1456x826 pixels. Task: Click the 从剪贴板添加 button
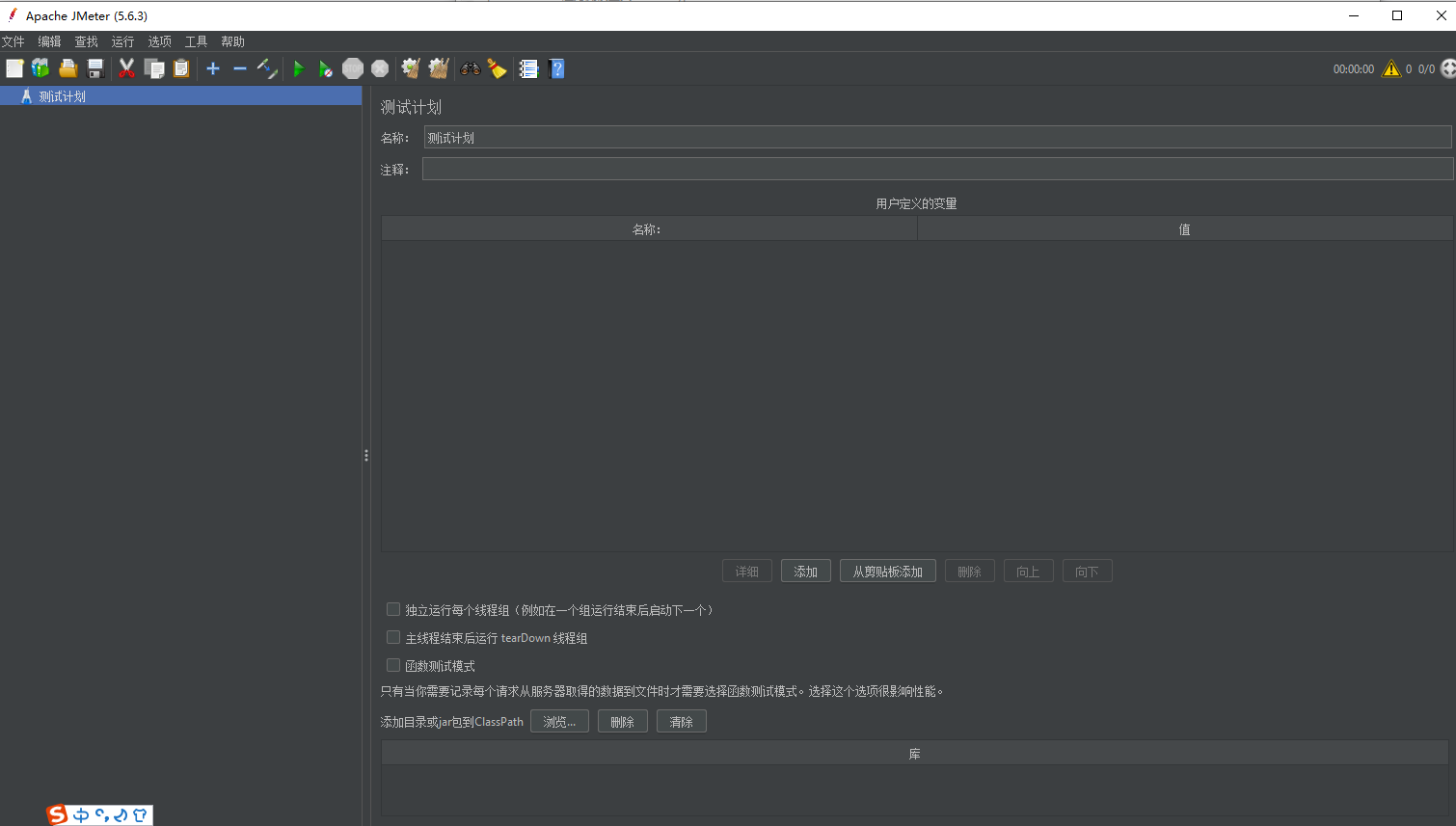point(888,572)
